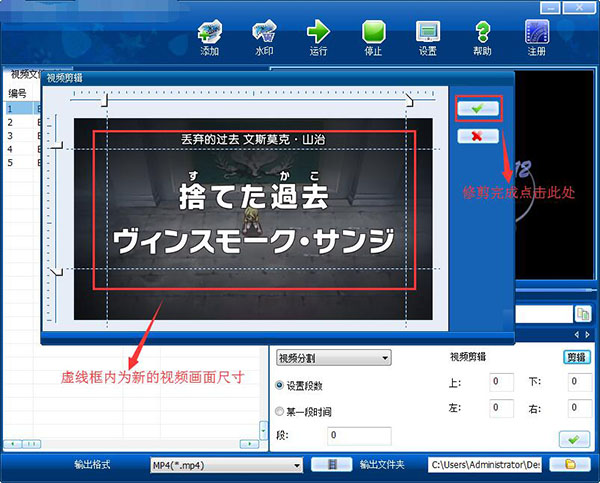
Task: Click the file list scroll-left arrow
Action: click(x=13, y=444)
